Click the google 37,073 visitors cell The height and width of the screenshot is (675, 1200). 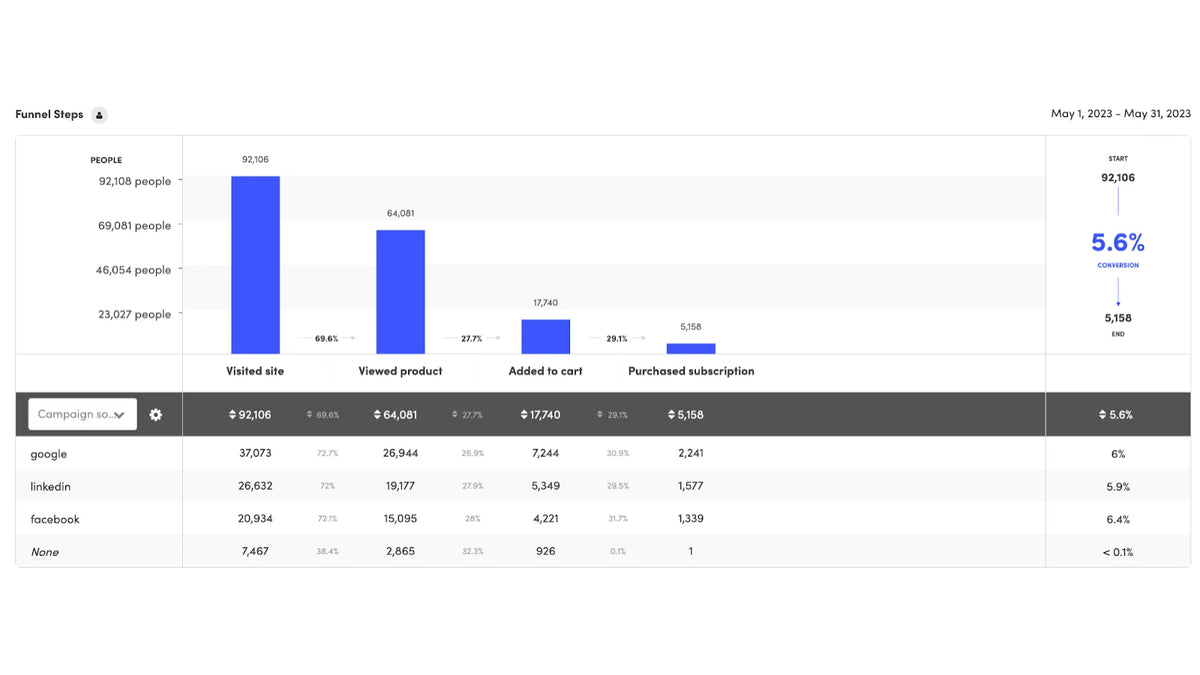pos(255,453)
